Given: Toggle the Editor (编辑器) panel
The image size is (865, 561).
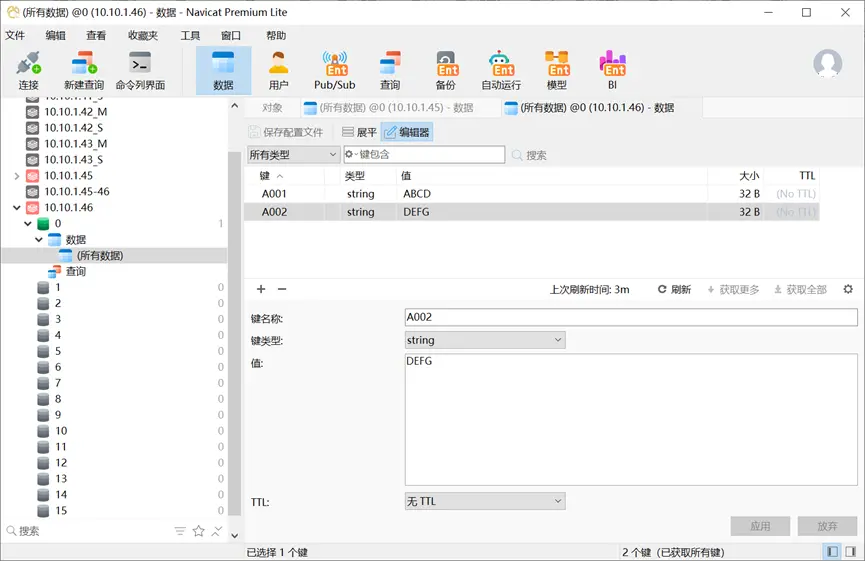Looking at the screenshot, I should point(407,132).
